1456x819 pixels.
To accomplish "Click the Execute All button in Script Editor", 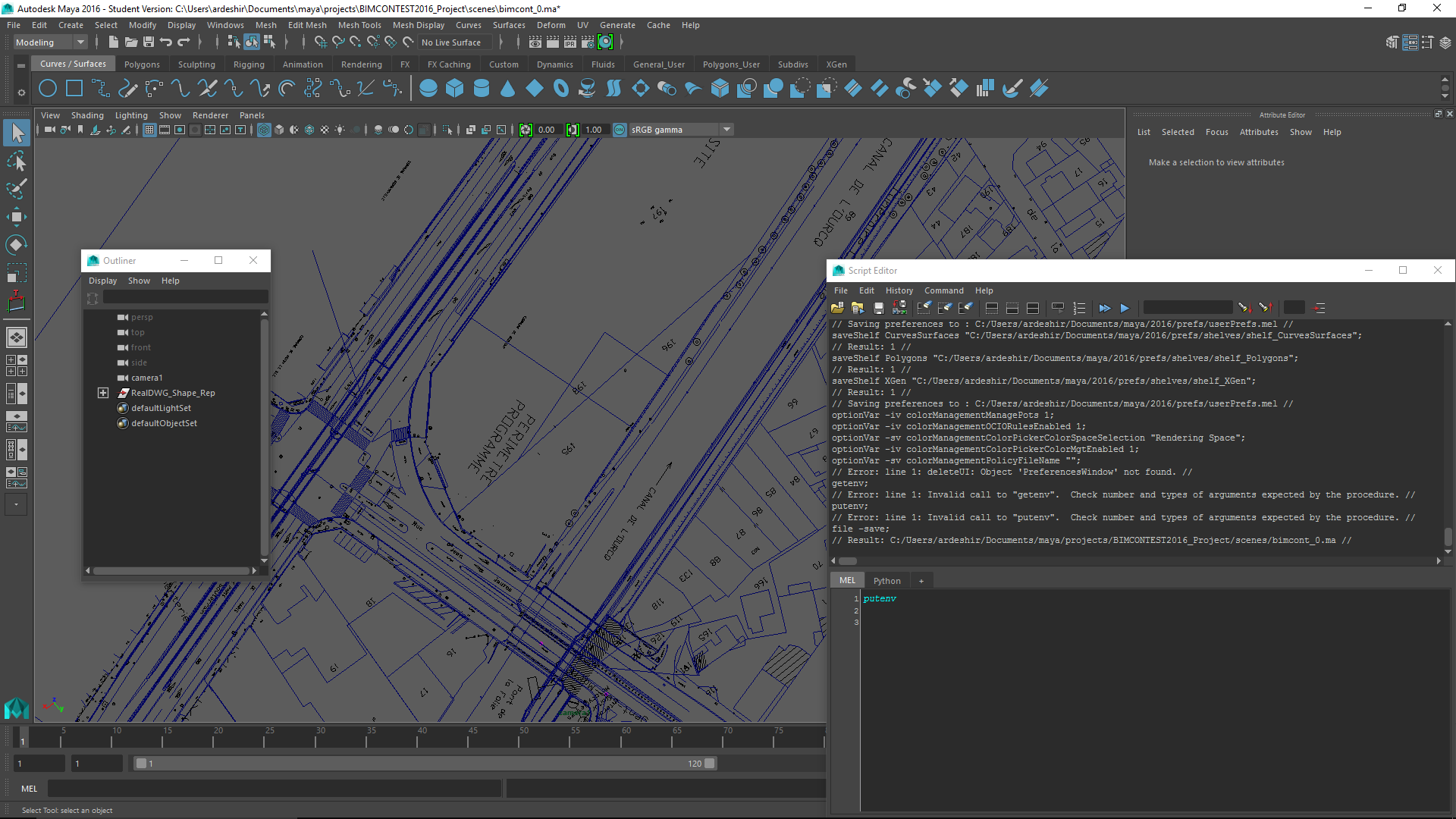I will 1104,308.
